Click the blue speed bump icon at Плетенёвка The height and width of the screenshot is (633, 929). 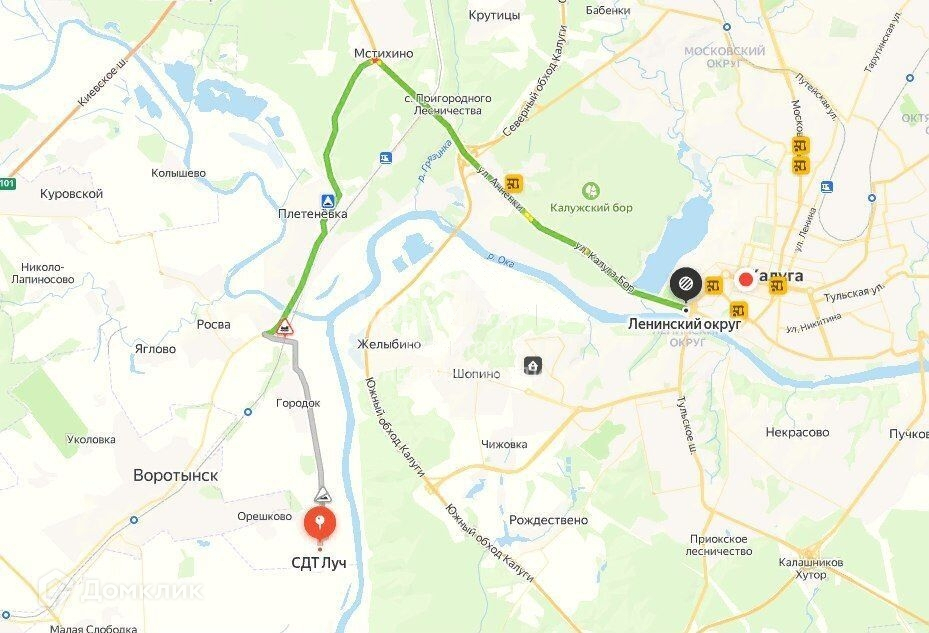329,200
